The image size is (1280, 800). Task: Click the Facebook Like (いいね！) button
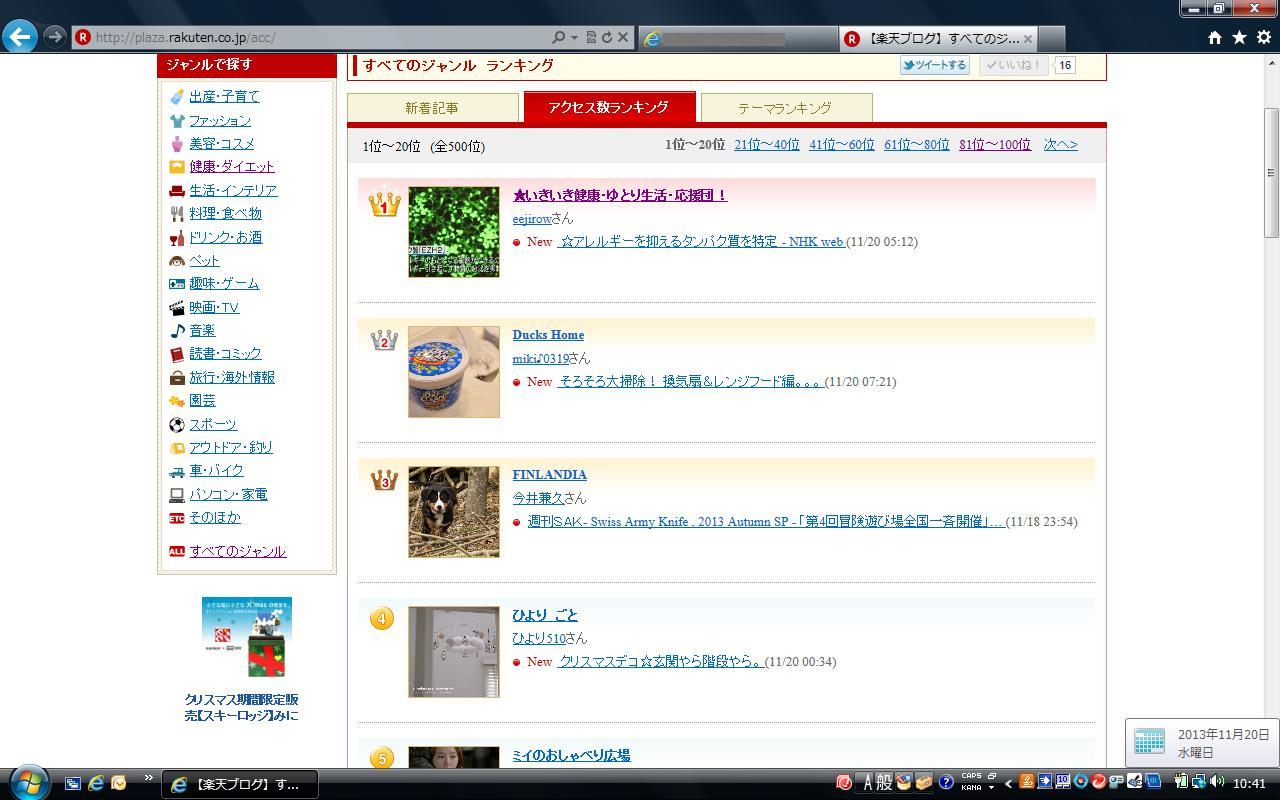(x=1013, y=65)
